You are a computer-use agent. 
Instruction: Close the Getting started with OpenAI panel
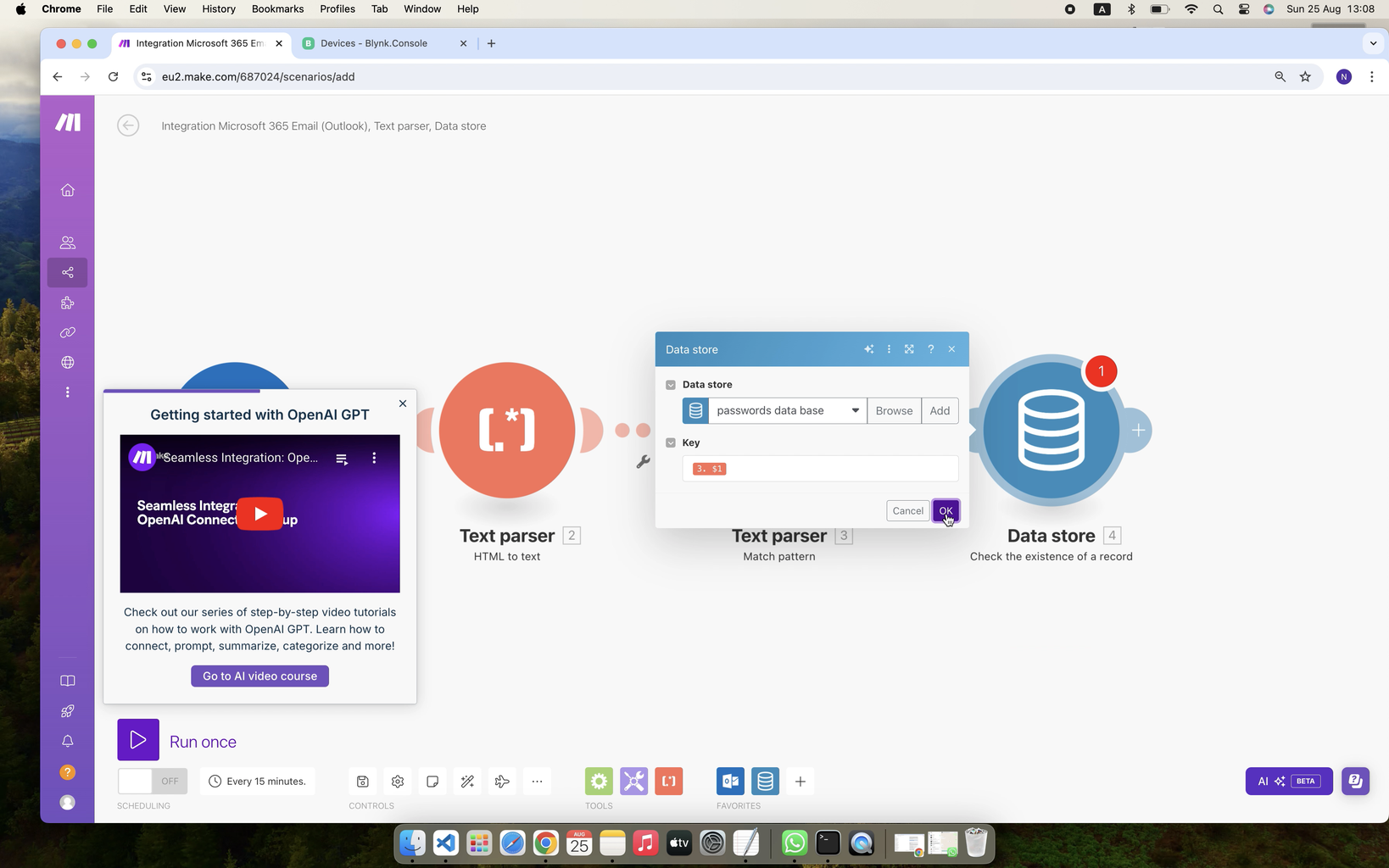click(x=403, y=403)
